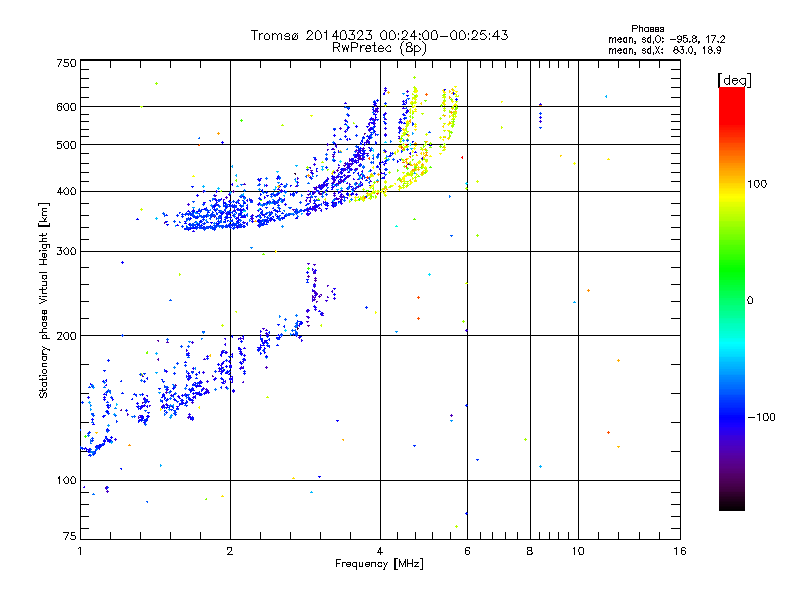Click the x-axis tick label '4'
Image resolution: width=800 pixels, height=600 pixels.
[380, 551]
